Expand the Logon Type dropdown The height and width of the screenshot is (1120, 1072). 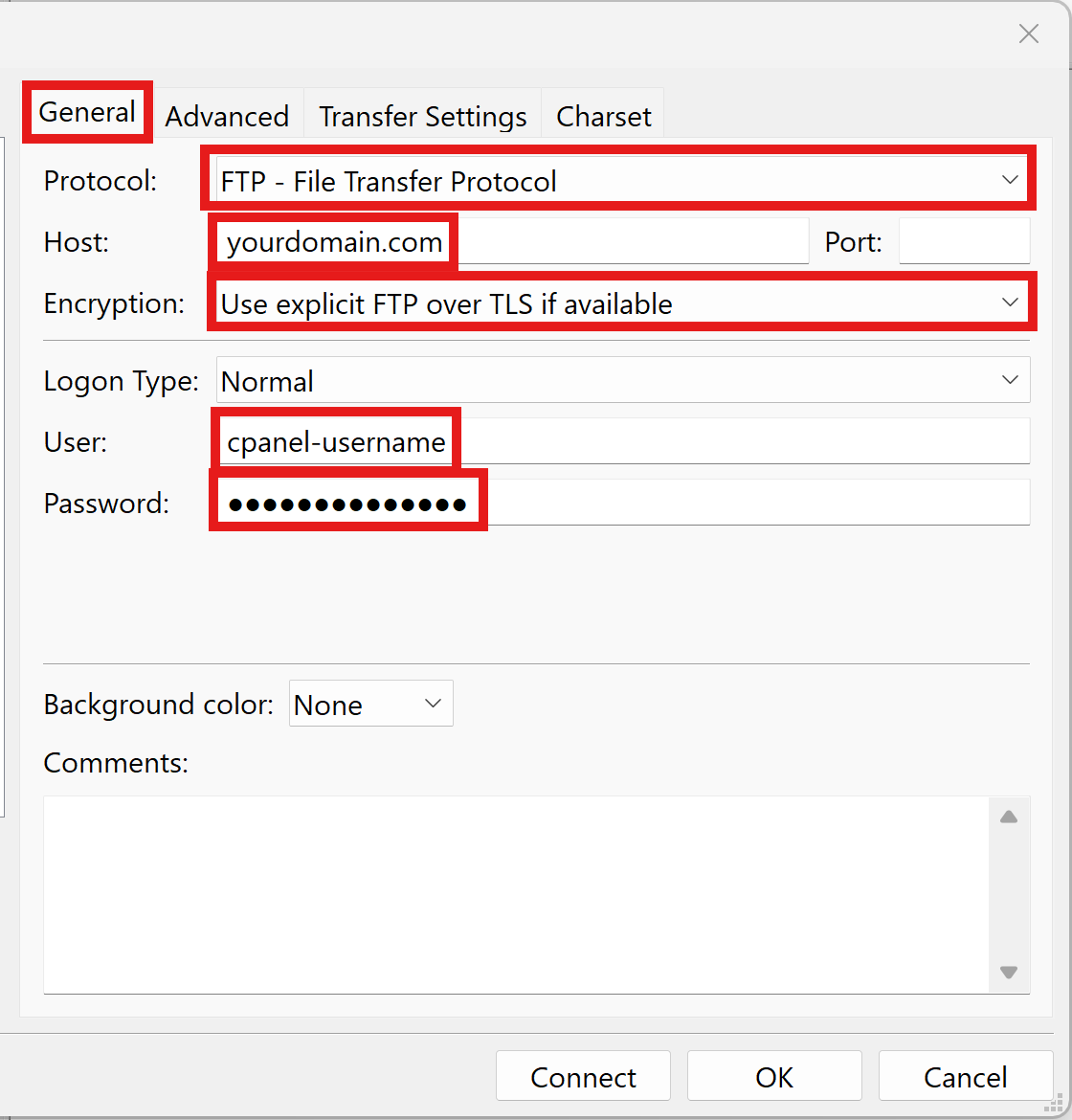[x=622, y=381]
